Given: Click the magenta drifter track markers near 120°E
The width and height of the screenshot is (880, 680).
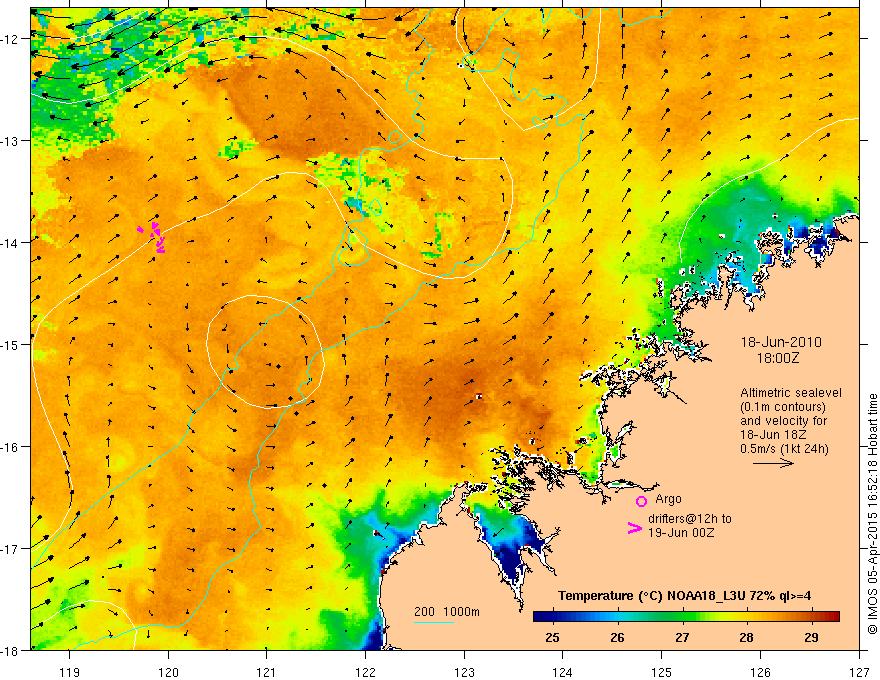Looking at the screenshot, I should tap(153, 237).
